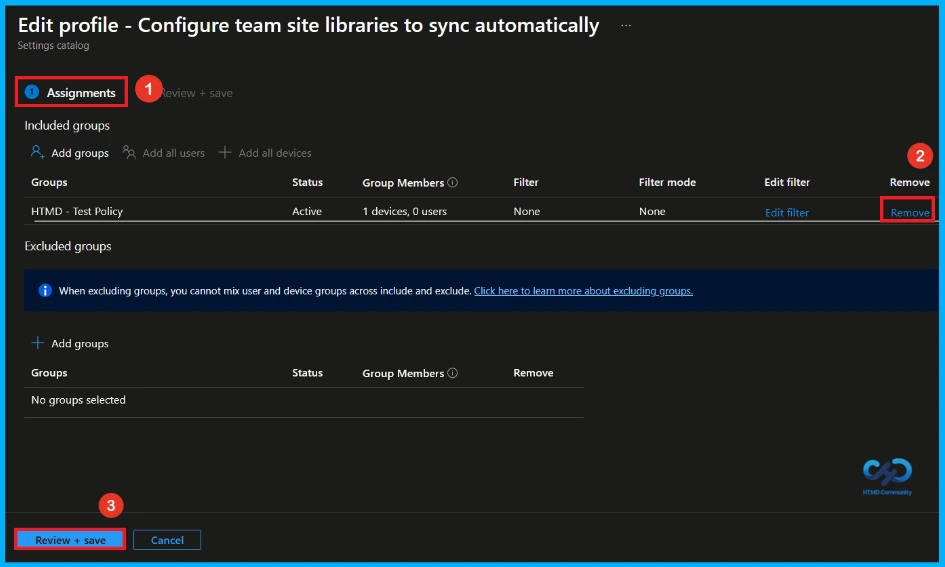Click the Included groups heading
This screenshot has width=945, height=567.
click(67, 125)
